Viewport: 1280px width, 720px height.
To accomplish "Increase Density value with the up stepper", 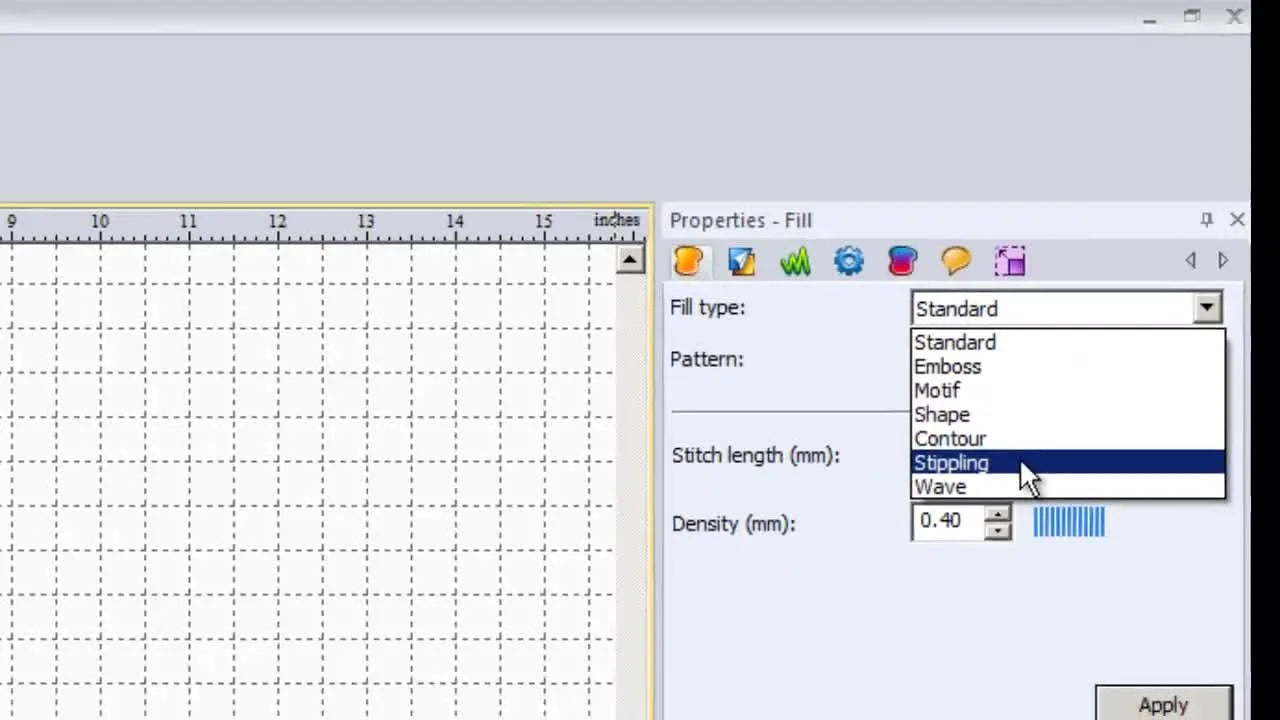I will coord(997,515).
